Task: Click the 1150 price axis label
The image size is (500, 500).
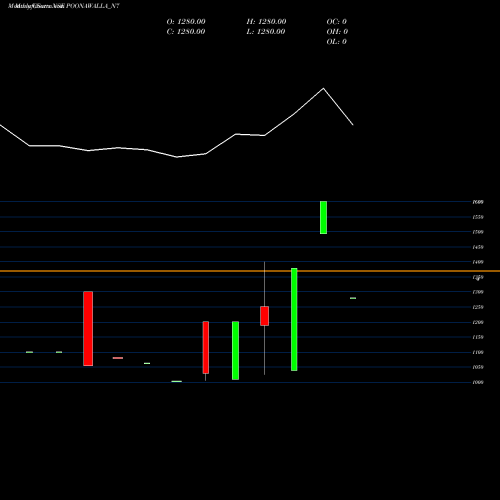Action: pyautogui.click(x=478, y=337)
